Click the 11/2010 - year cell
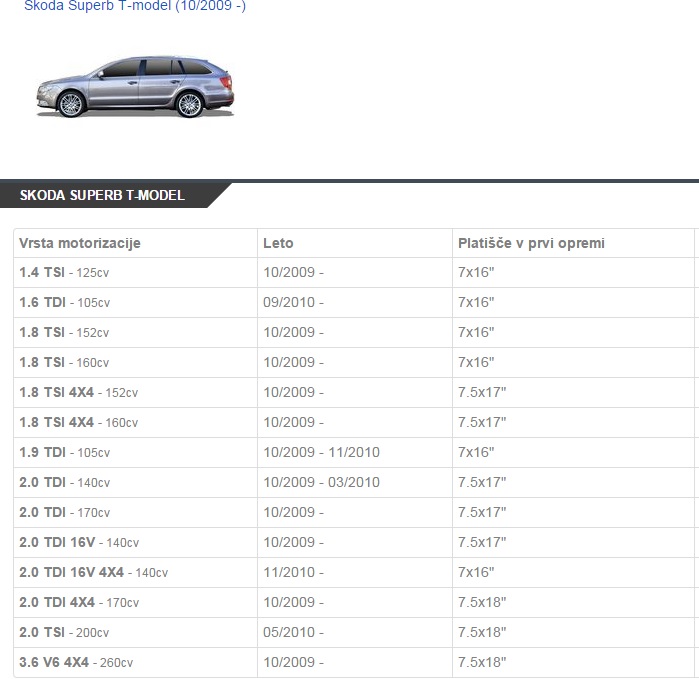 coord(355,572)
